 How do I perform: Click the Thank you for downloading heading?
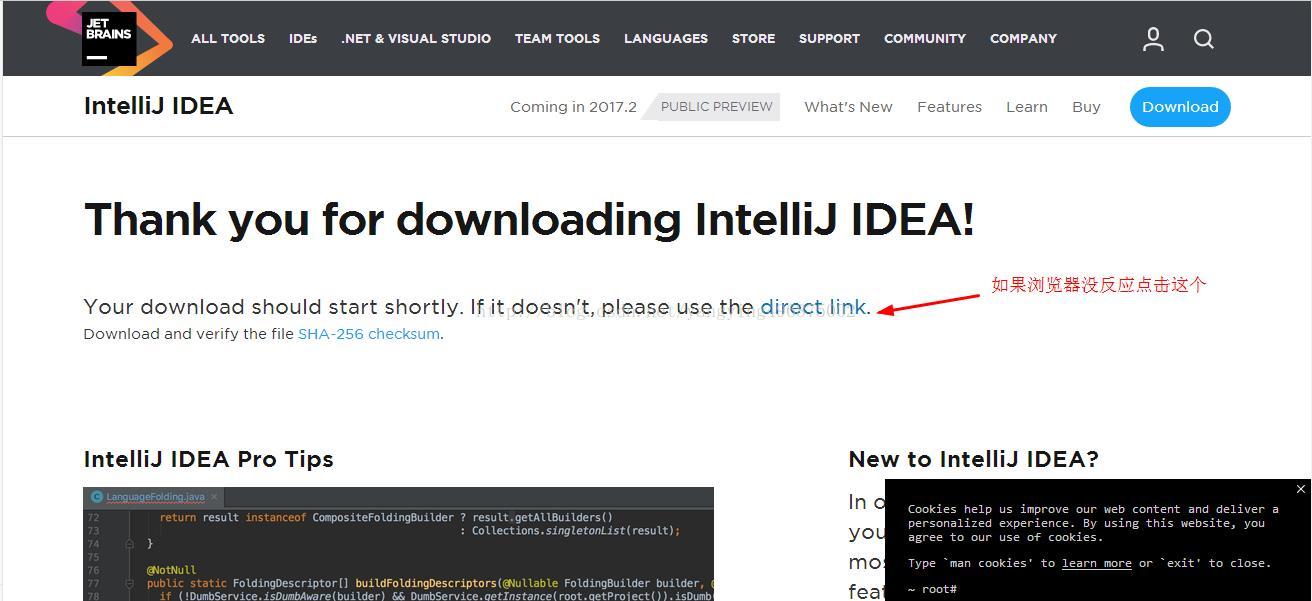click(x=529, y=220)
